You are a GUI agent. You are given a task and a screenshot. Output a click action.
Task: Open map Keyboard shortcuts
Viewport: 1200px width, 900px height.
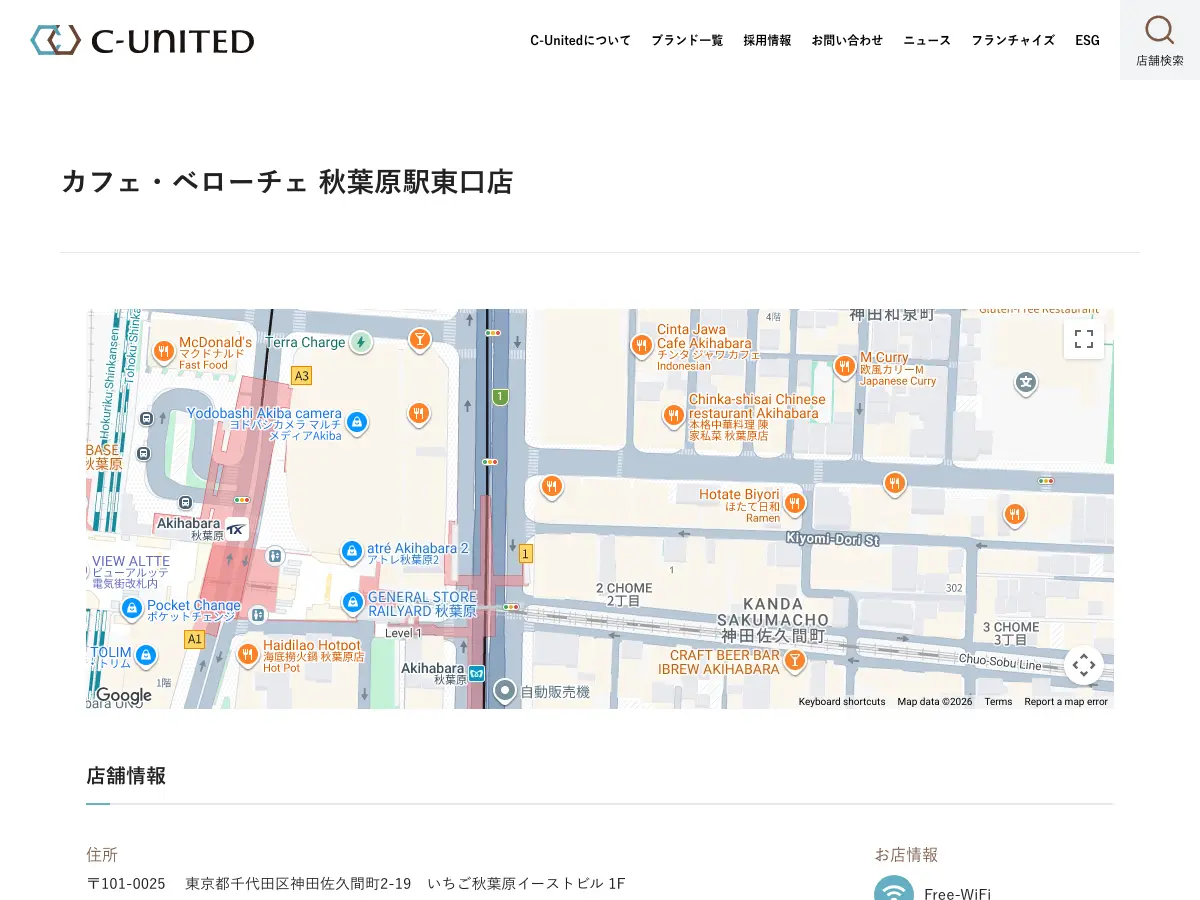842,702
